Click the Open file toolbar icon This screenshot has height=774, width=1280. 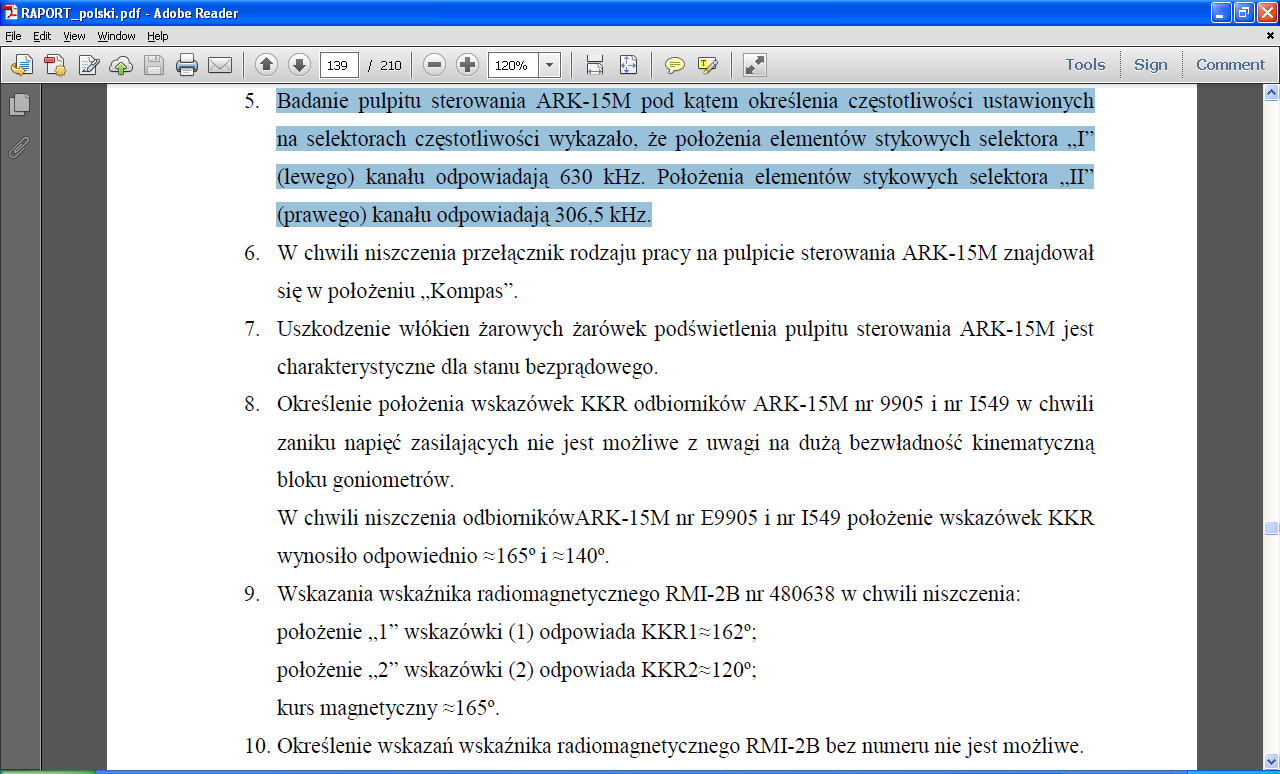coord(22,65)
